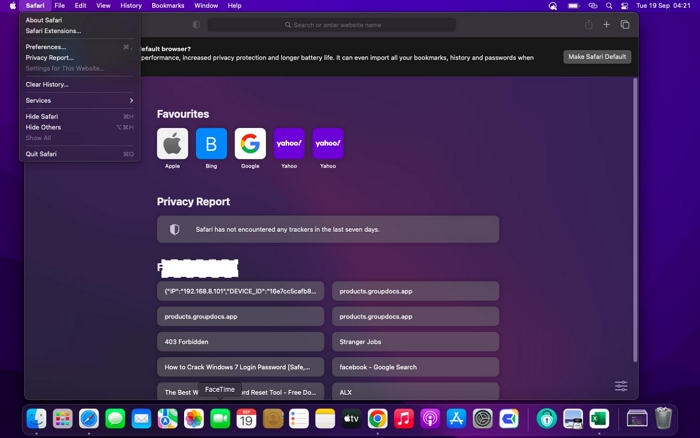Click the battery status icon
700x438 pixels.
coord(574,6)
